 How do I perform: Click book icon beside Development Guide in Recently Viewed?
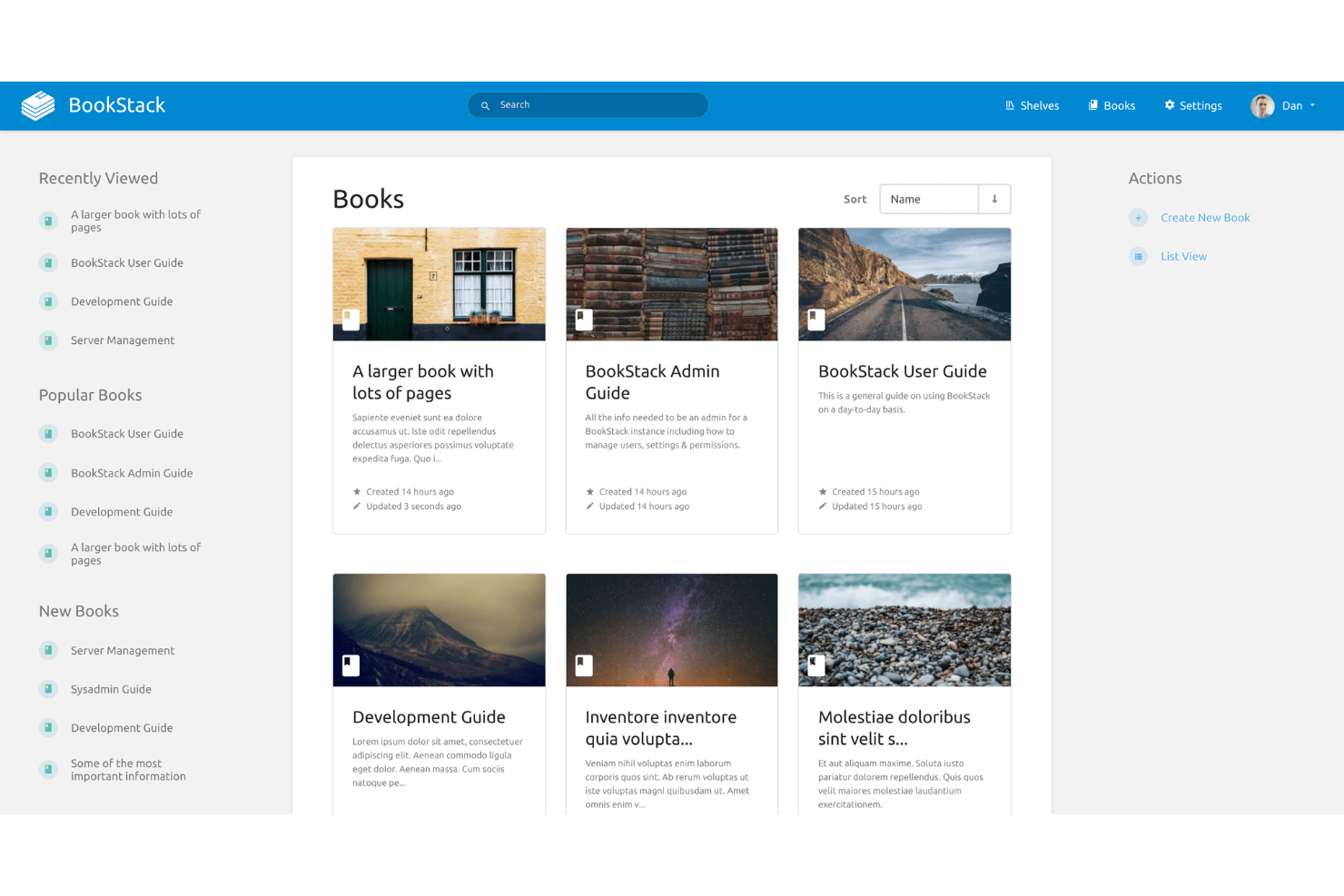coord(49,301)
